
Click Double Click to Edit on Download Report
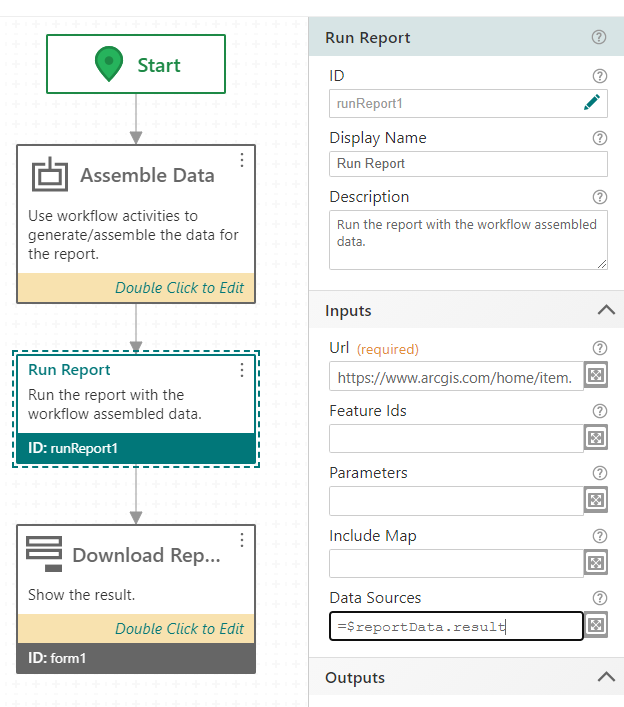pyautogui.click(x=179, y=629)
